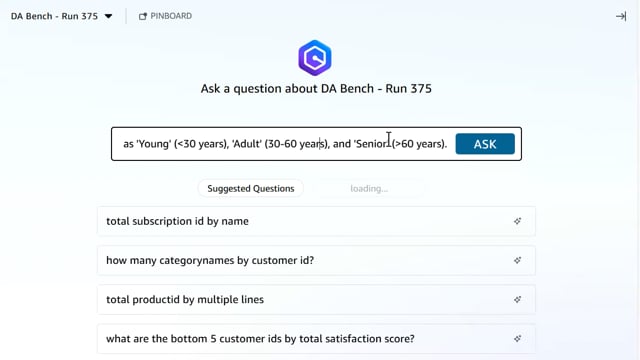The image size is (640, 360).
Task: Choose suggestion 'total subscription id by name'
Action: pyautogui.click(x=316, y=221)
